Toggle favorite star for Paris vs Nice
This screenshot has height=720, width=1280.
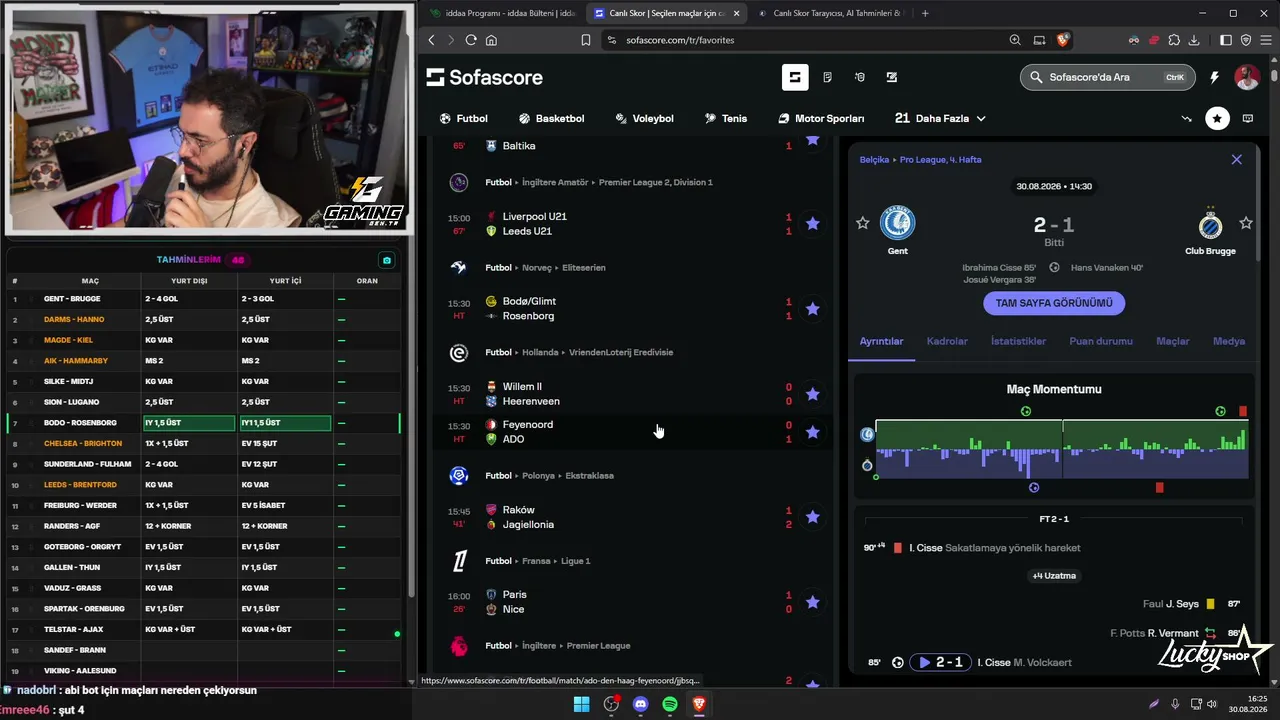coord(812,602)
